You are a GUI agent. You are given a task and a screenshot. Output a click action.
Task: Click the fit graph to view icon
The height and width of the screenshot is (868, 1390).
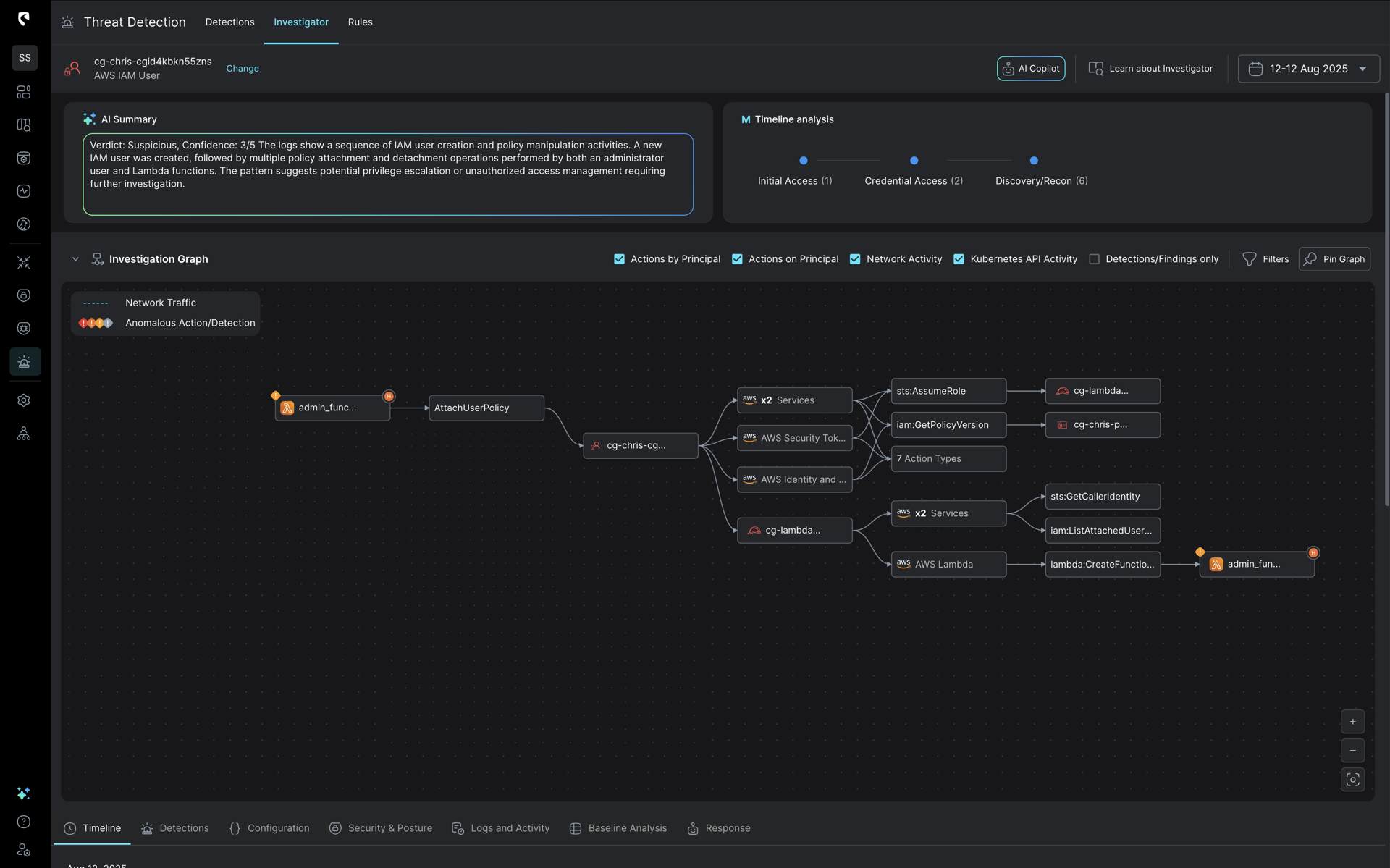(1352, 780)
